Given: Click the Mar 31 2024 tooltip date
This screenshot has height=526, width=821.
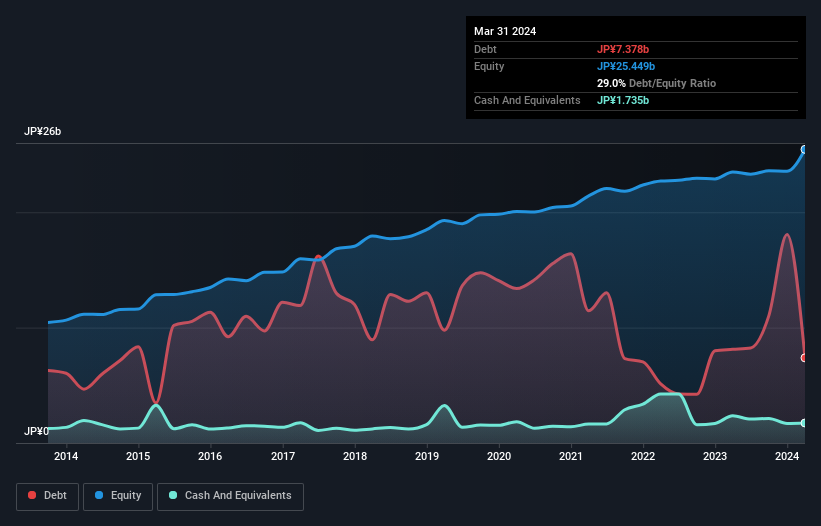Looking at the screenshot, I should 505,31.
